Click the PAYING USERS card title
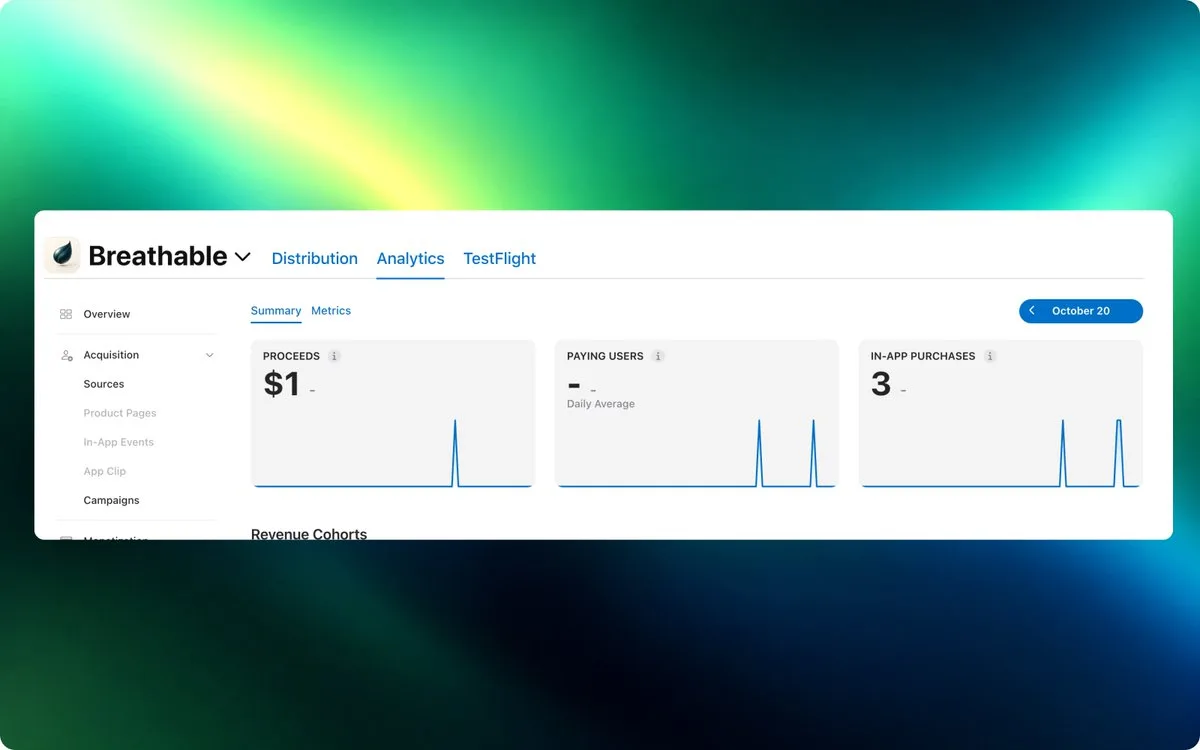 pos(605,356)
